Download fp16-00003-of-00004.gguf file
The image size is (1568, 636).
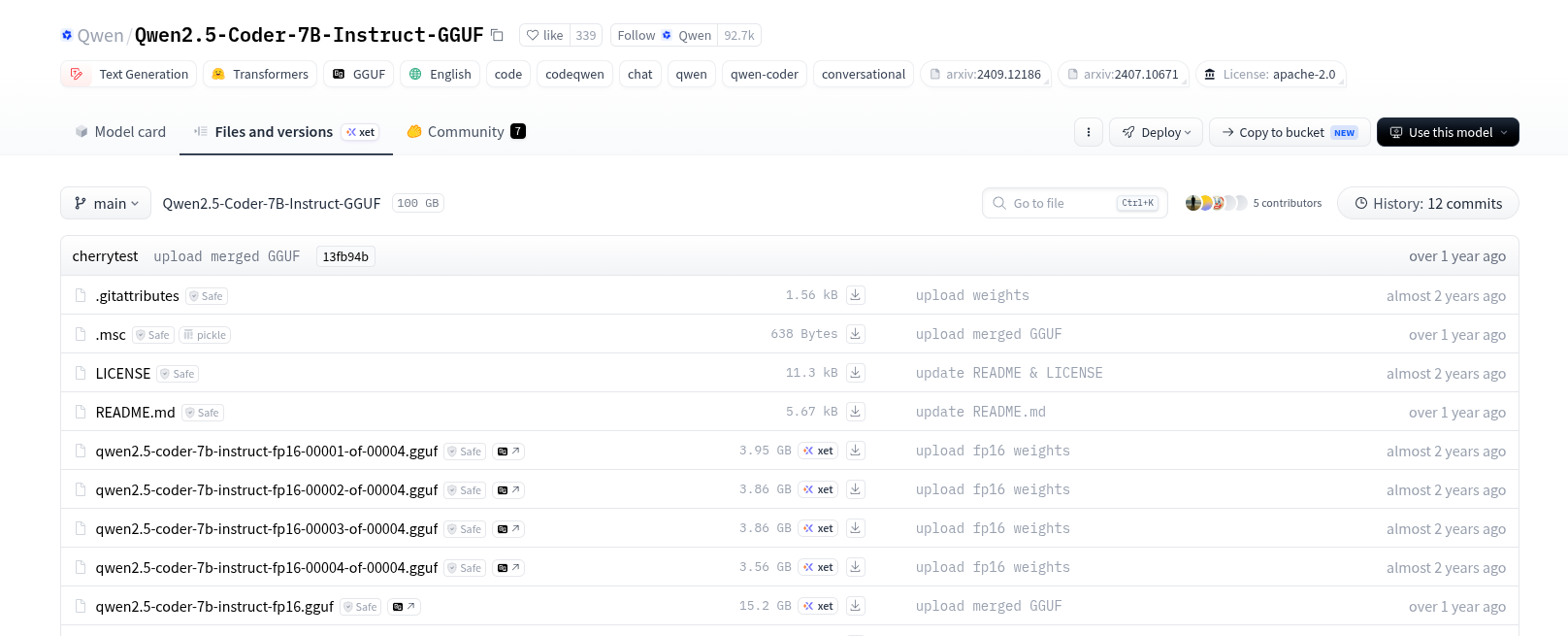(x=855, y=528)
